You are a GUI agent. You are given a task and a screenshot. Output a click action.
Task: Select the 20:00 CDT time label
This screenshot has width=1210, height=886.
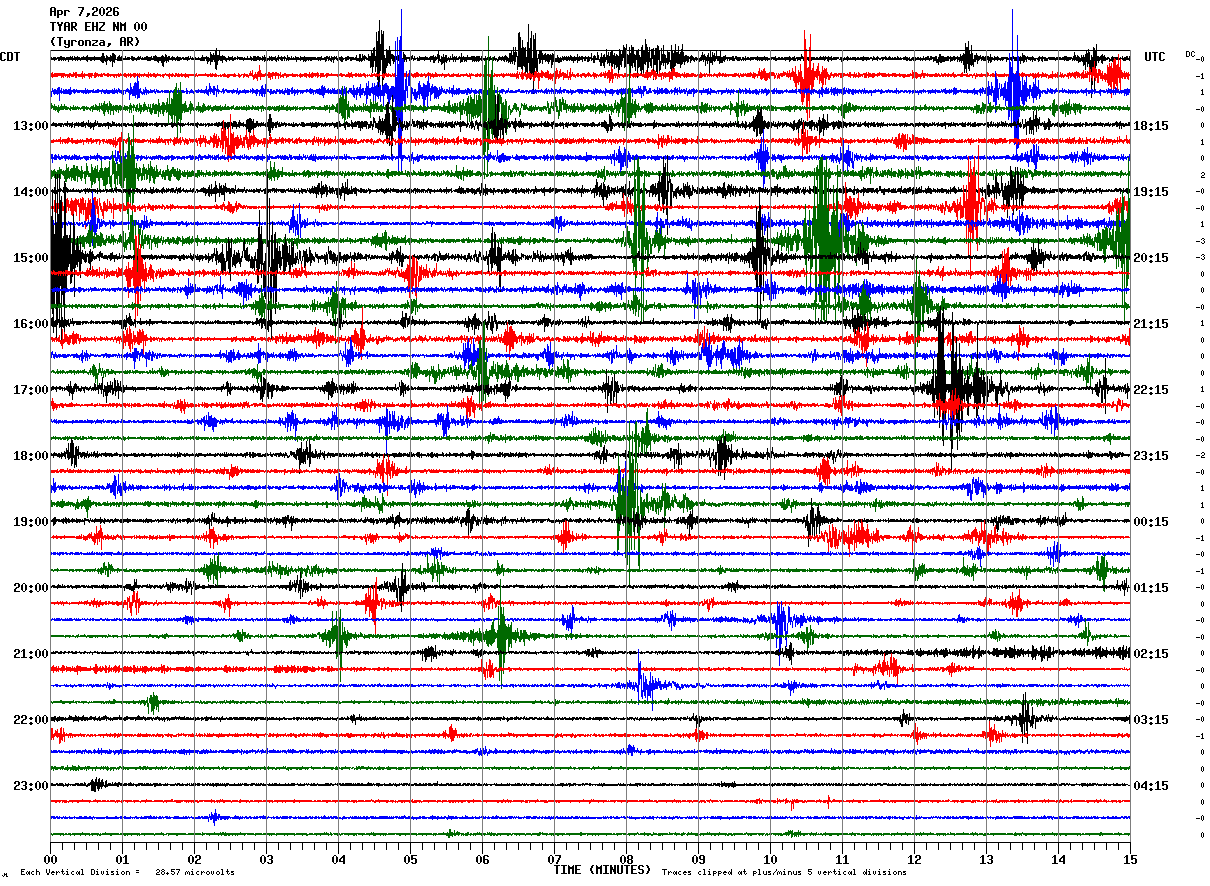pyautogui.click(x=31, y=588)
